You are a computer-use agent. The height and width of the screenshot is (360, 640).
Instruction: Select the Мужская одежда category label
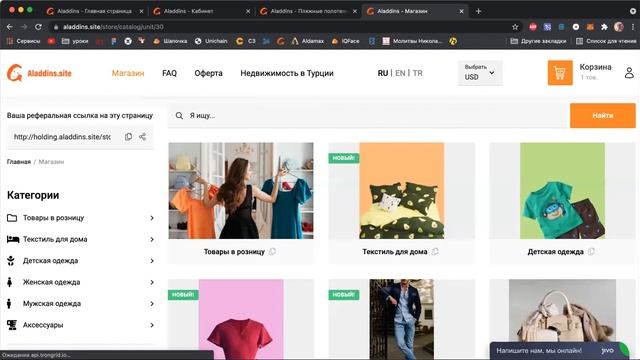click(x=51, y=304)
